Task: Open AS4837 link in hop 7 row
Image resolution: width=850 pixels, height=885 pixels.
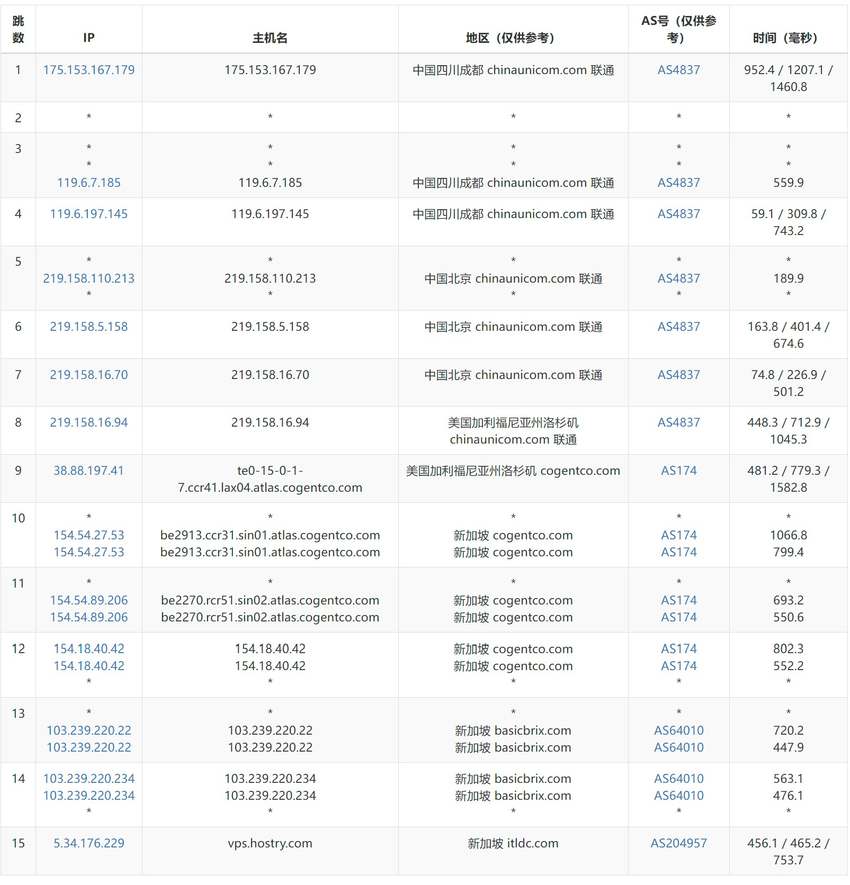Action: click(678, 375)
